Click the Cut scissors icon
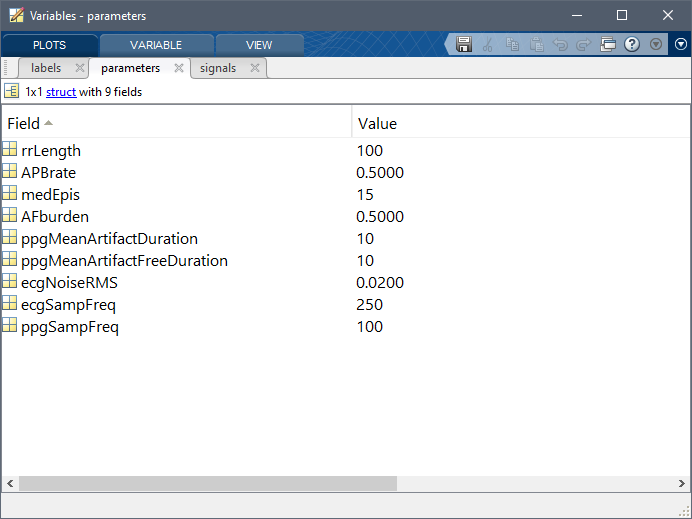Screen dimensions: 692x519 pos(488,44)
